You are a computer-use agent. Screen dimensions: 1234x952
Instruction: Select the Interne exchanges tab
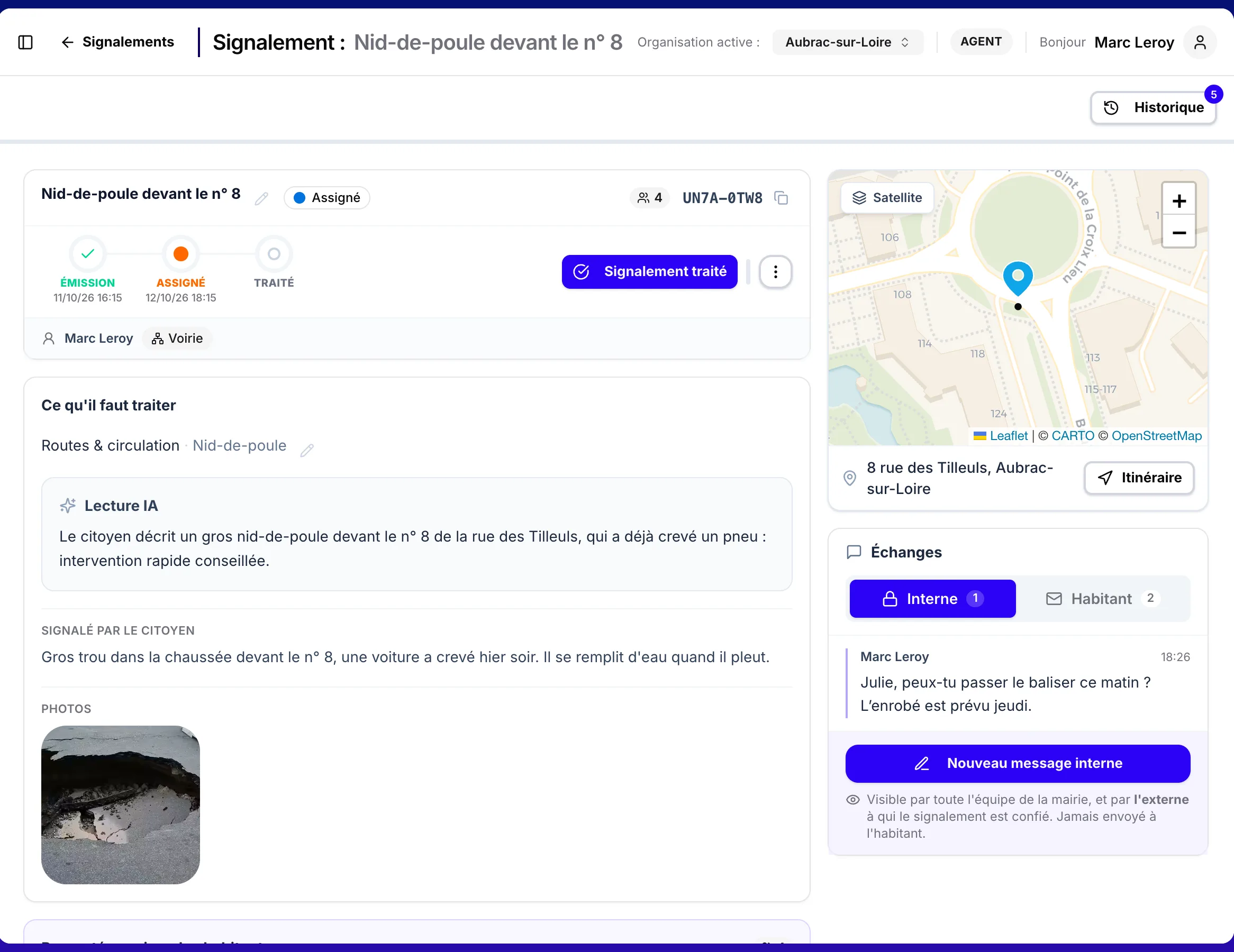[933, 599]
